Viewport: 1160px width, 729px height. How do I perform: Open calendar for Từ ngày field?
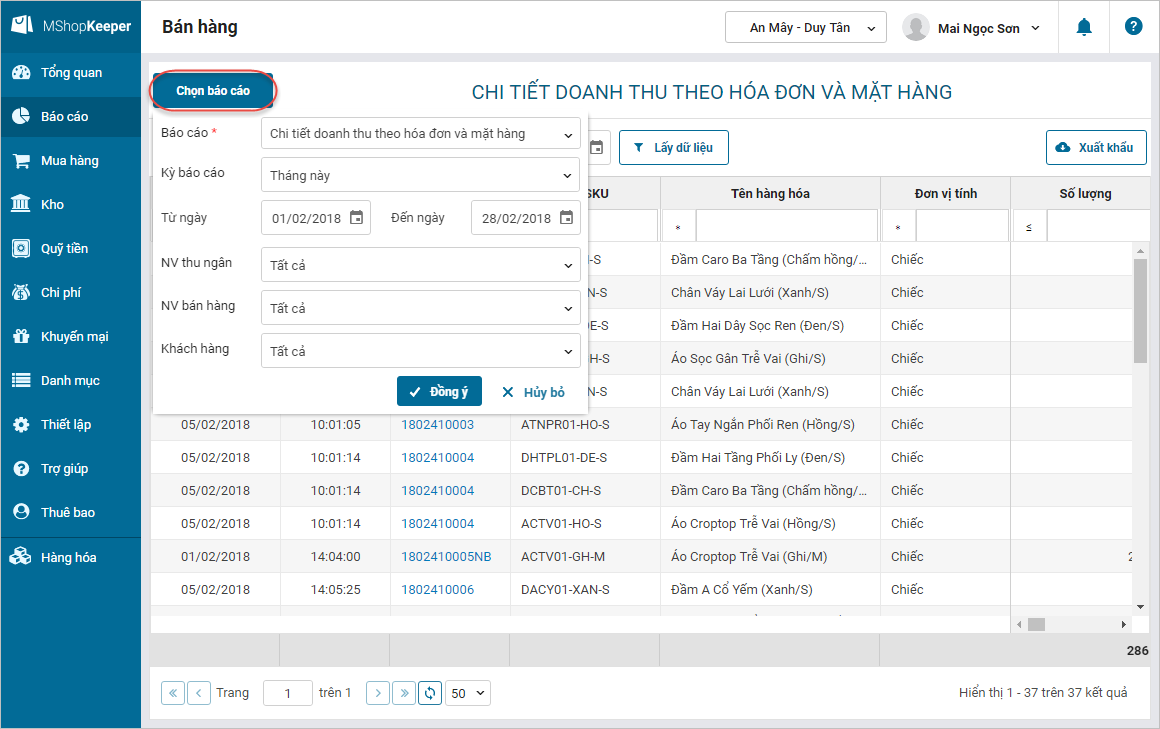[357, 218]
